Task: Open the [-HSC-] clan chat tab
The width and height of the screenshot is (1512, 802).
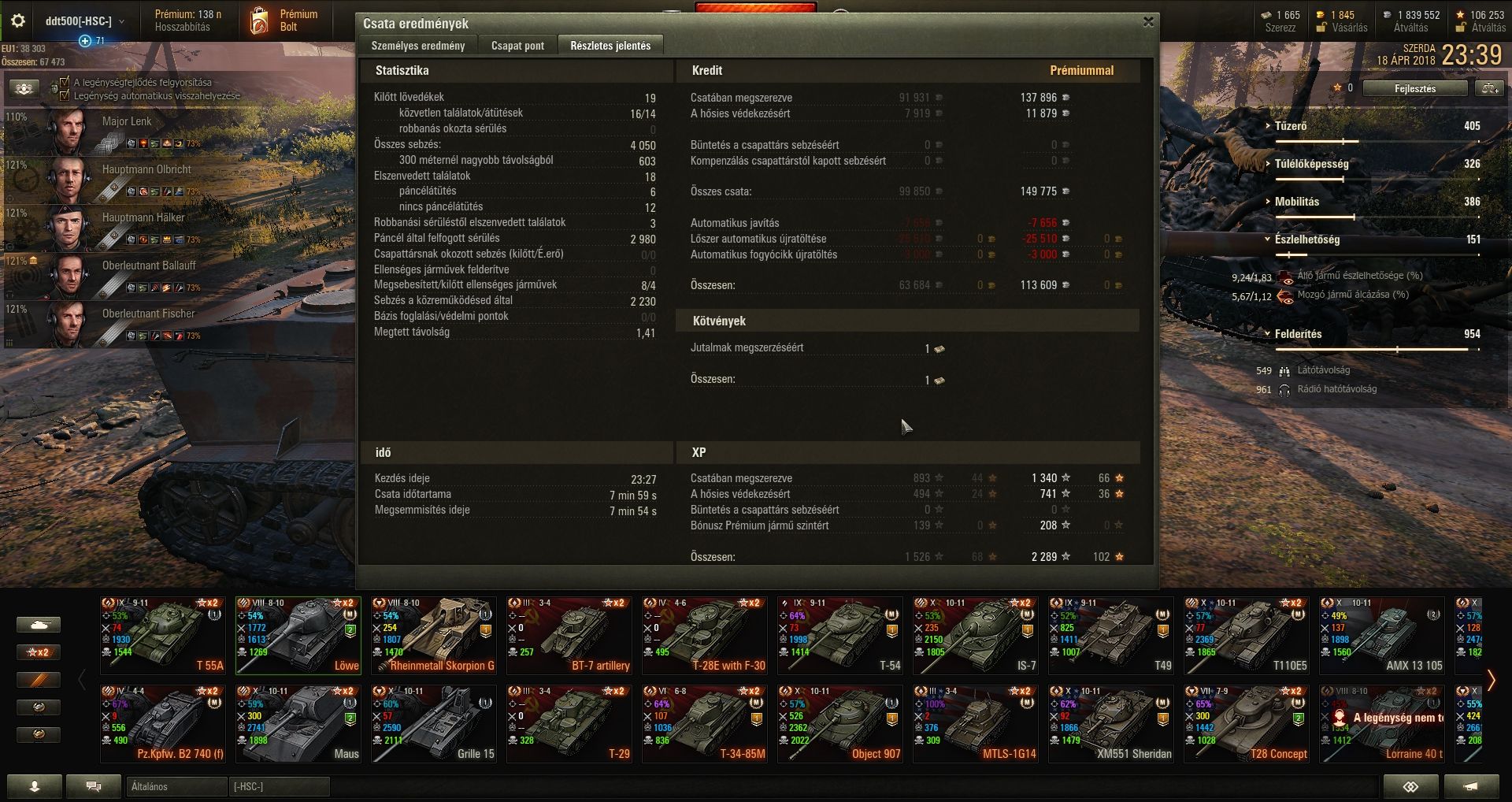Action: pyautogui.click(x=279, y=786)
